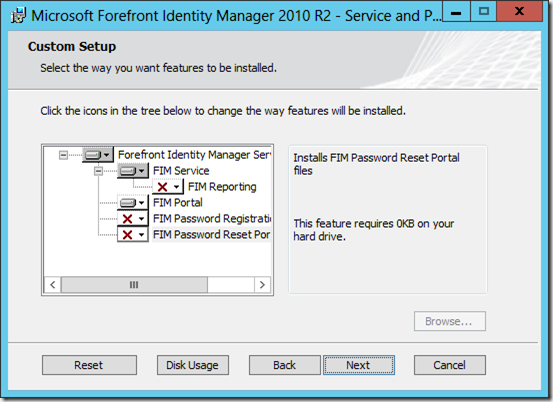Cancel the FIM setup wizard
Screen dimensions: 553x402
tap(450, 365)
